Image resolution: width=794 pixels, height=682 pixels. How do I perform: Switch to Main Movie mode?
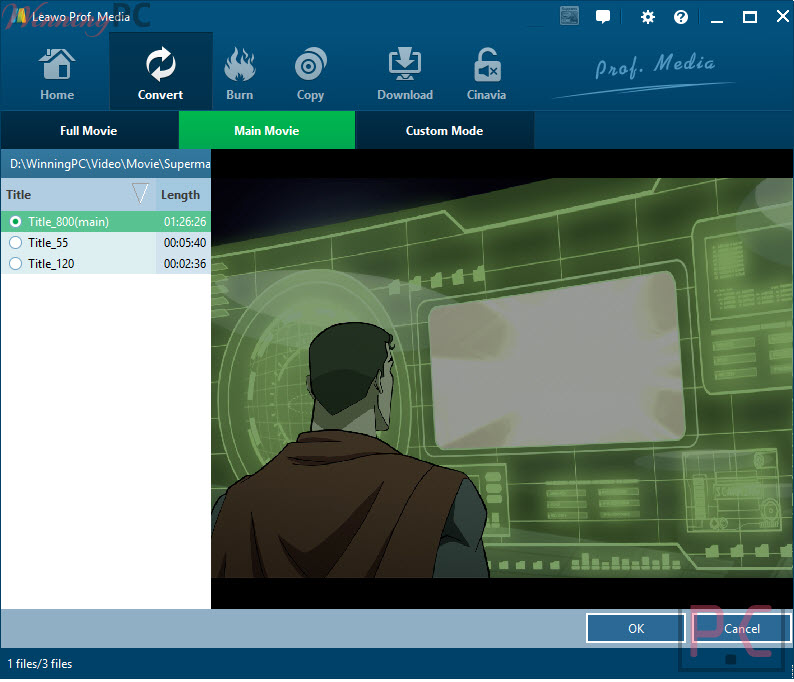click(267, 131)
